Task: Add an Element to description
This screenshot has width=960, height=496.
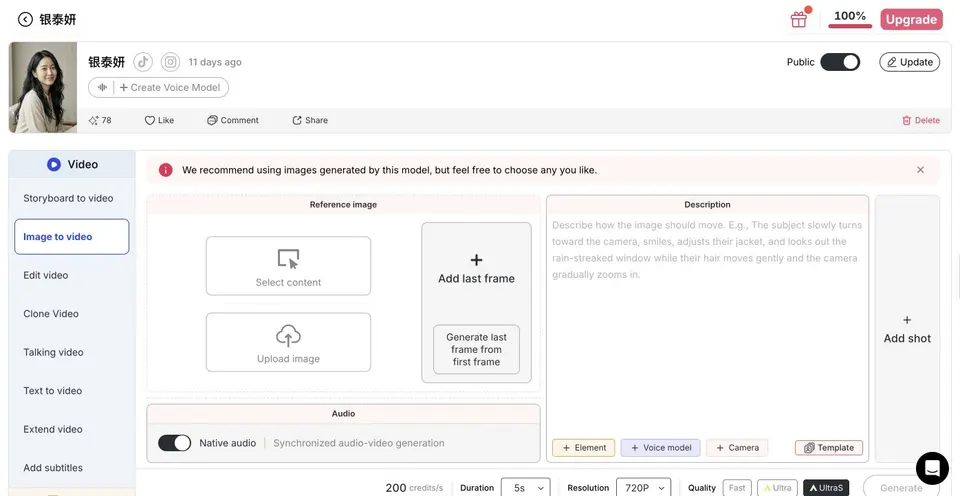Action: (584, 448)
